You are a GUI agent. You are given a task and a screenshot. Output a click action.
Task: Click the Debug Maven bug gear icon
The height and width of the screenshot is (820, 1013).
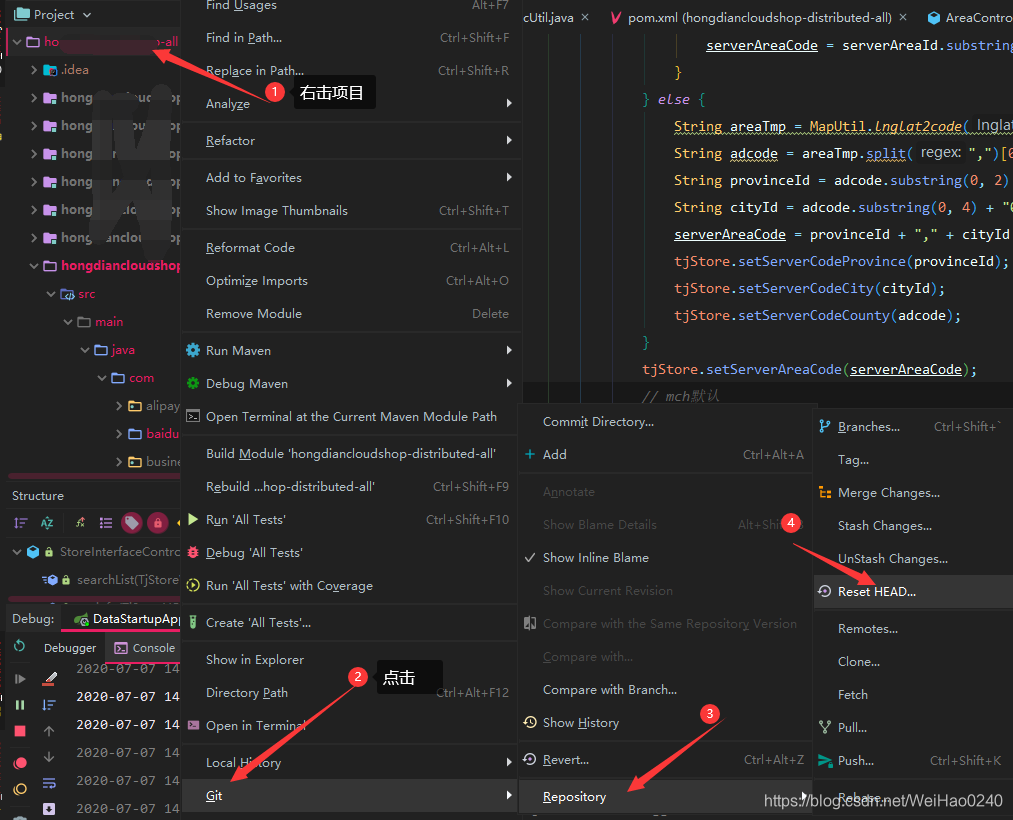pos(193,383)
